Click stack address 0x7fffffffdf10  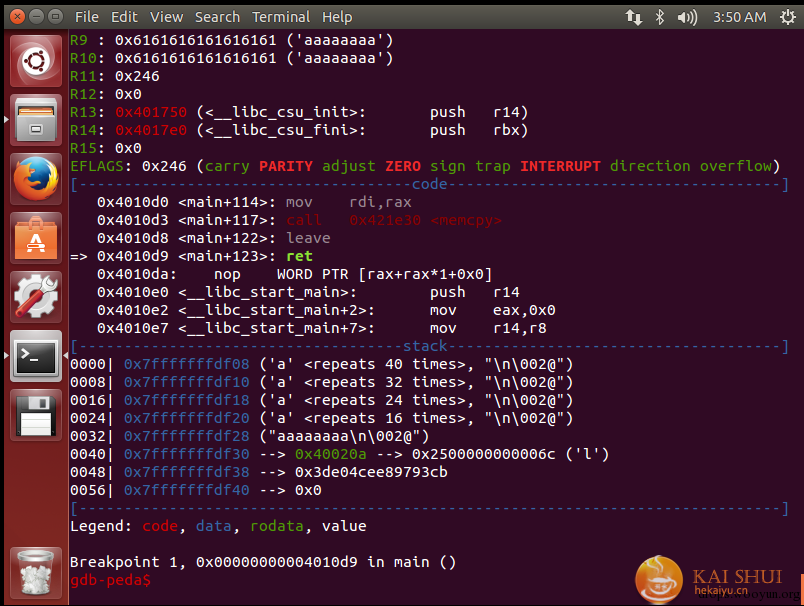point(187,382)
